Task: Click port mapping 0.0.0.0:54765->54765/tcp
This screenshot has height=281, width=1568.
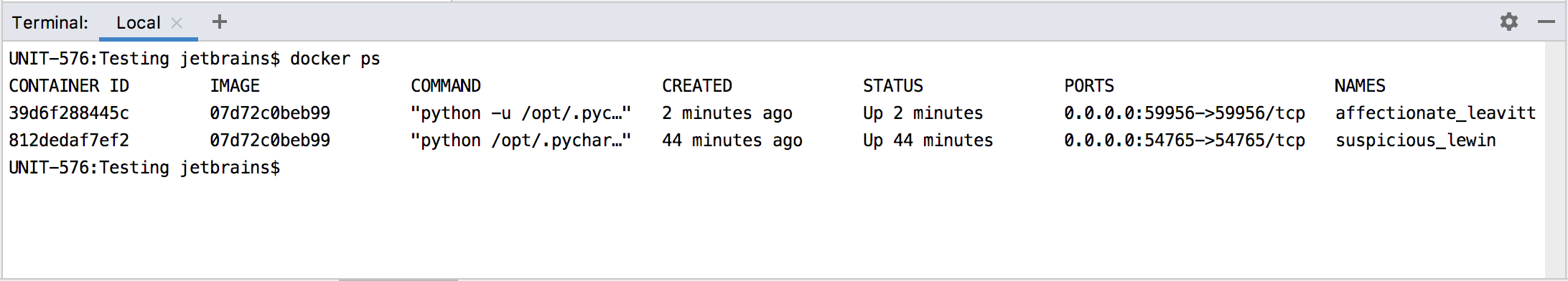Action: pos(1185,140)
